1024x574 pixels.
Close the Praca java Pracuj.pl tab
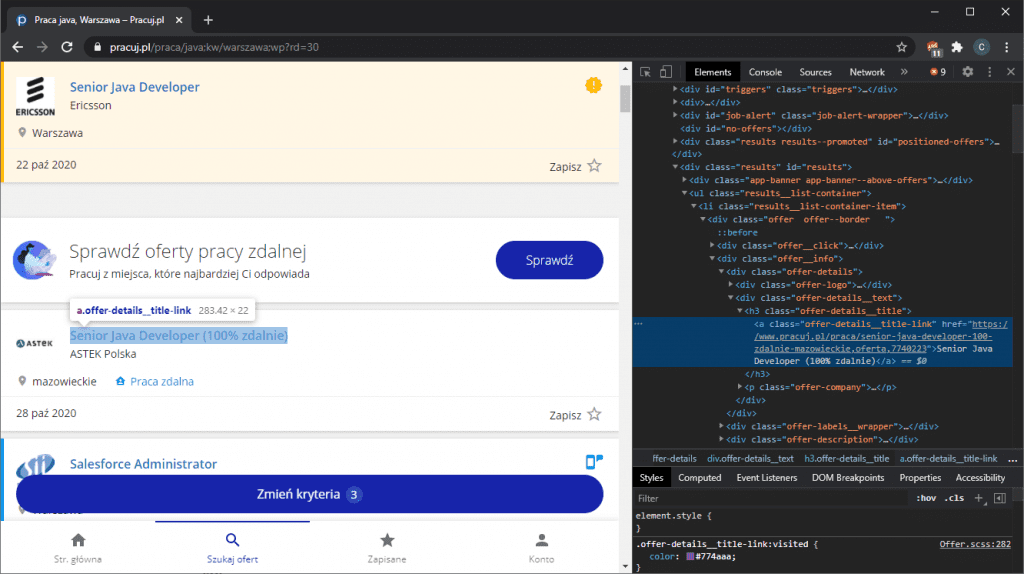coord(179,20)
